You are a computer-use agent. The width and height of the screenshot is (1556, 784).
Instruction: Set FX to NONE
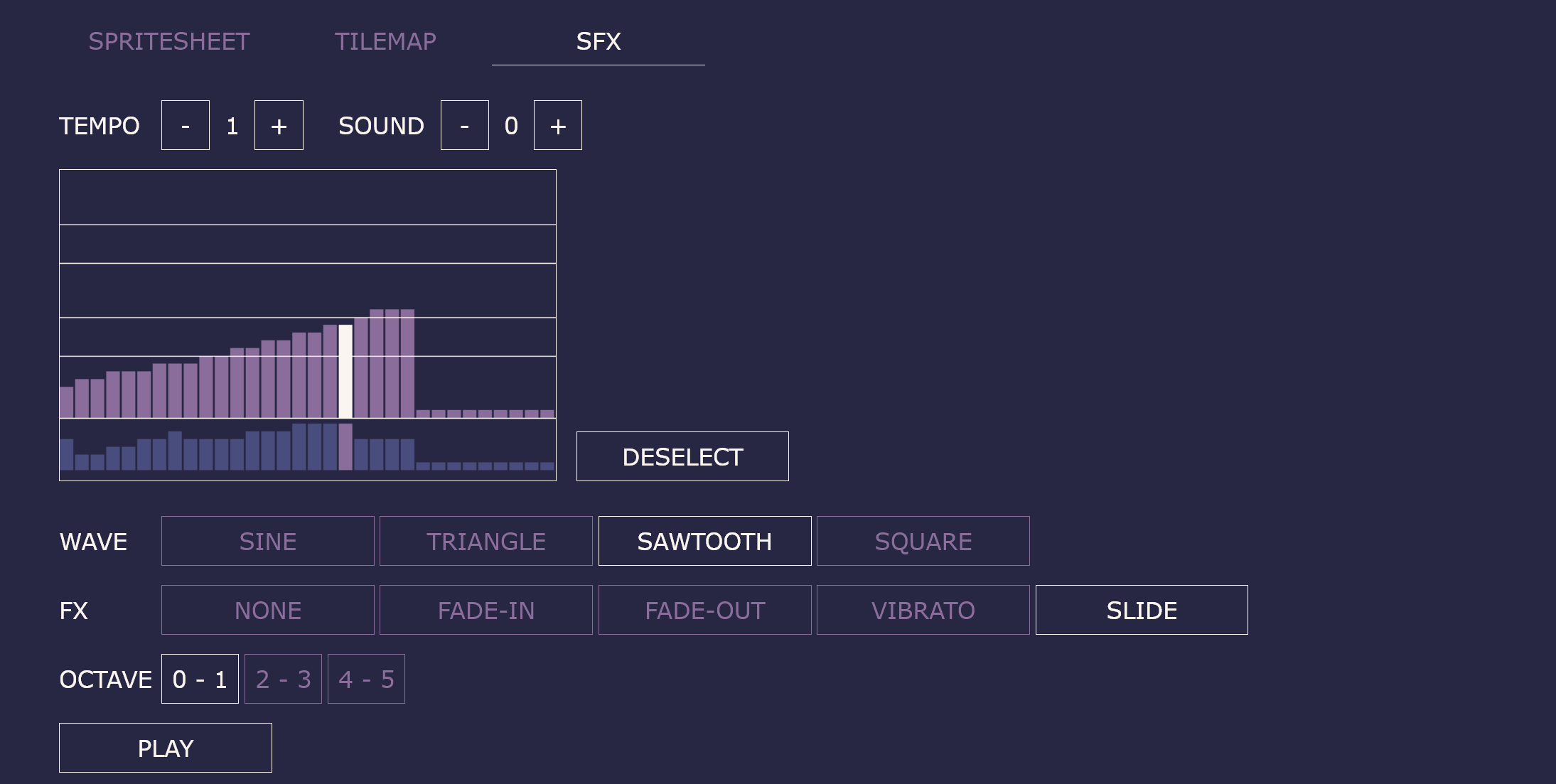(268, 610)
